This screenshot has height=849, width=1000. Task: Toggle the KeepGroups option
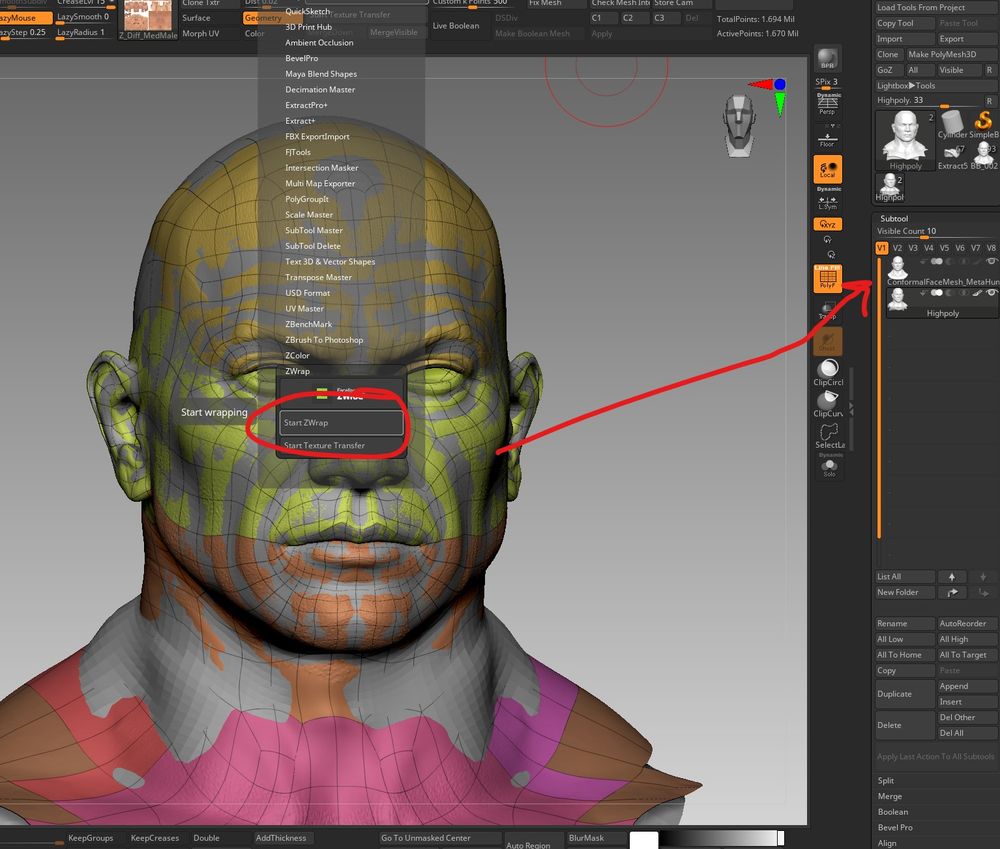click(90, 838)
